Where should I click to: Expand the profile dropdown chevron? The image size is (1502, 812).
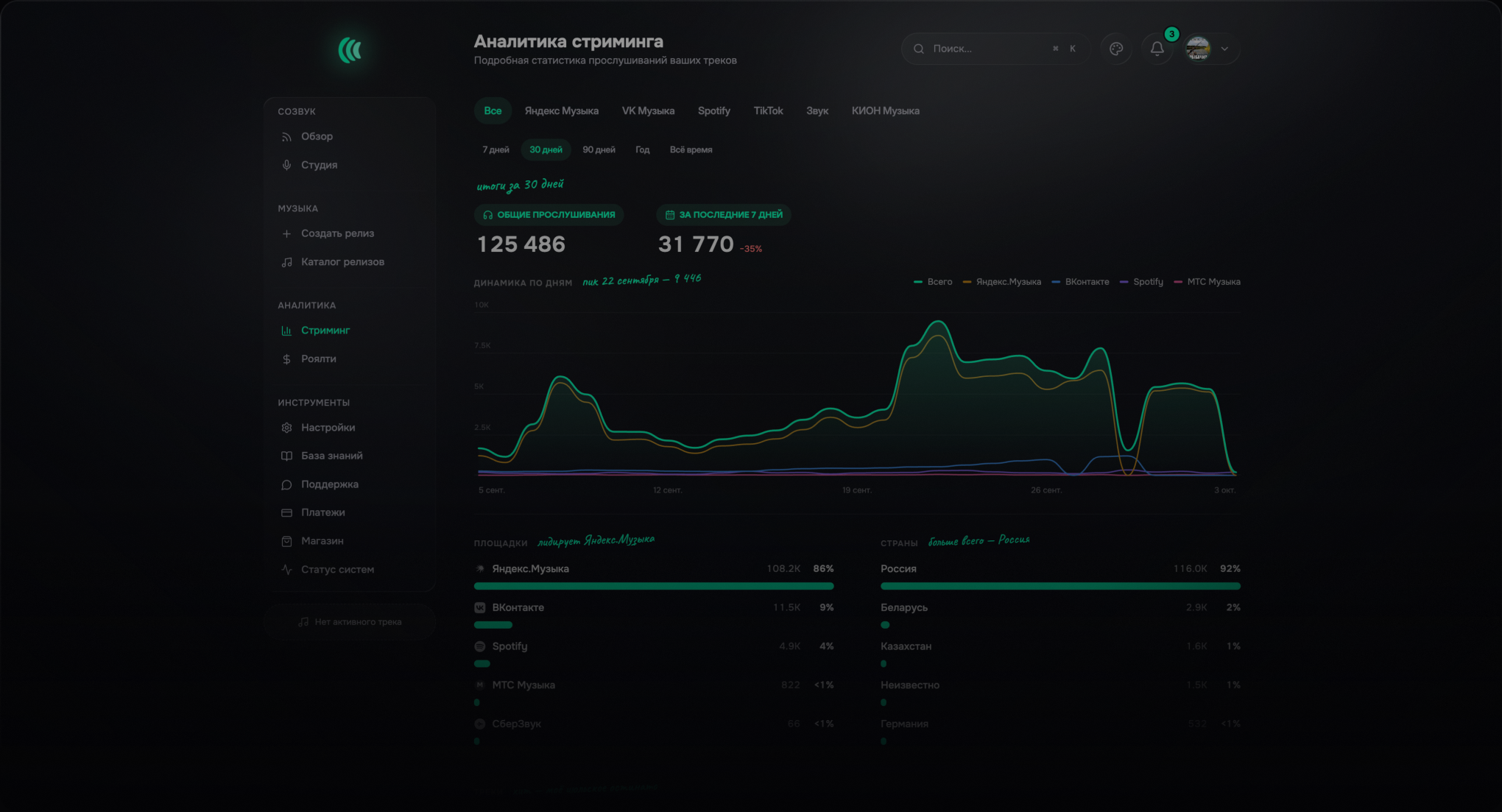click(x=1224, y=49)
